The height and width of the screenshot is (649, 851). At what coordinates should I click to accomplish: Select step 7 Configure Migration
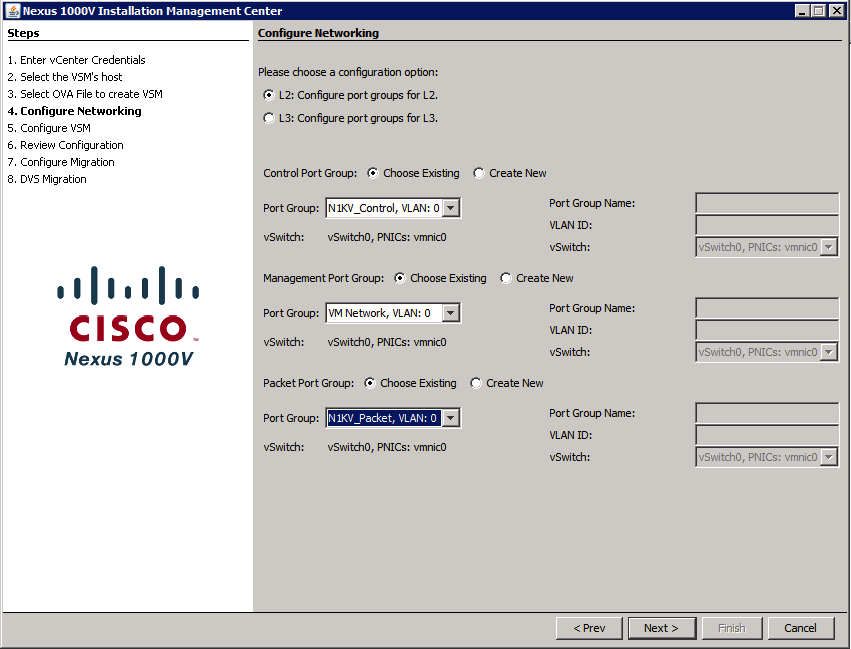61,162
